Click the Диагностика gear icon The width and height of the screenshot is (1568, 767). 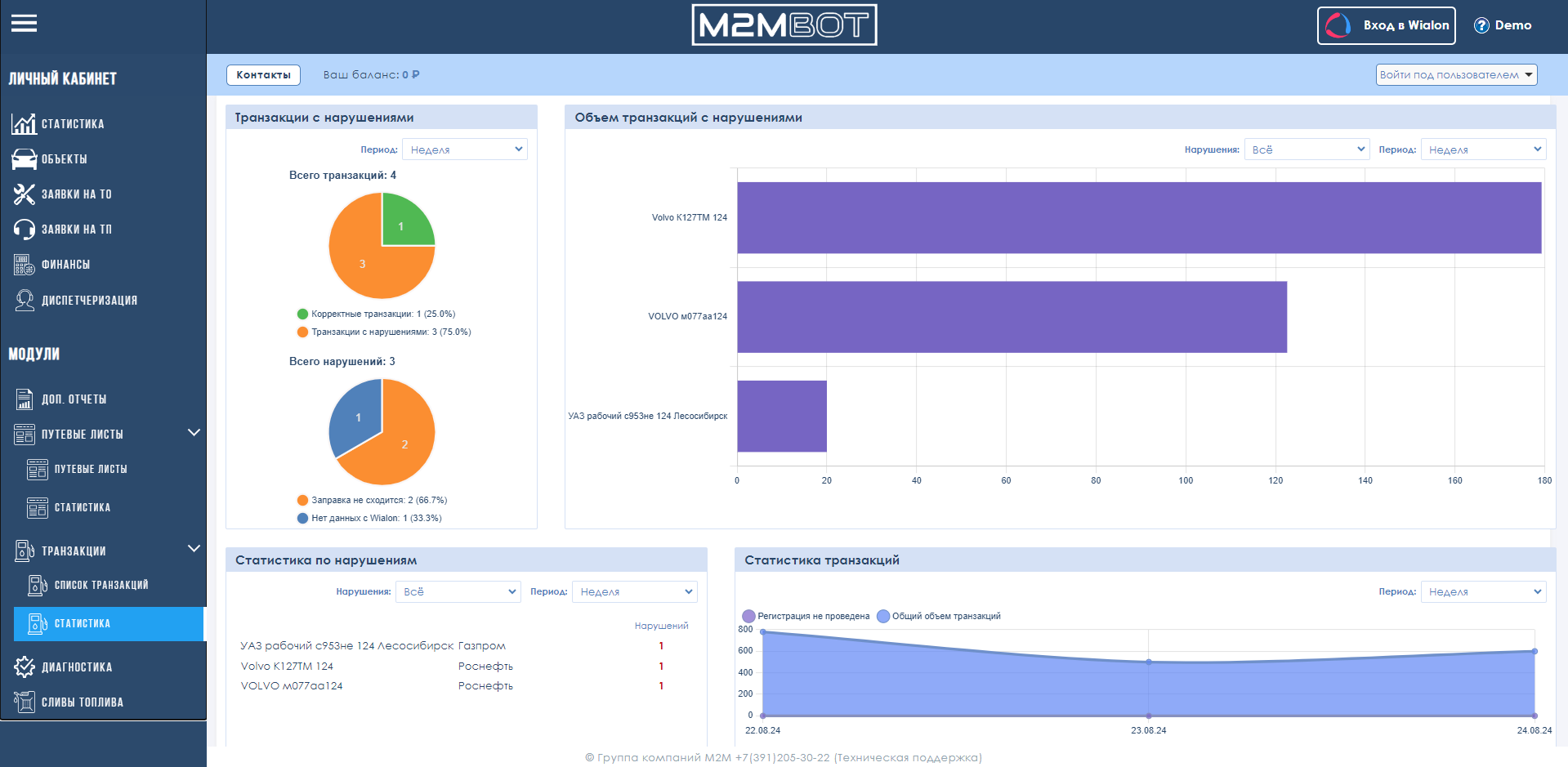pyautogui.click(x=25, y=667)
